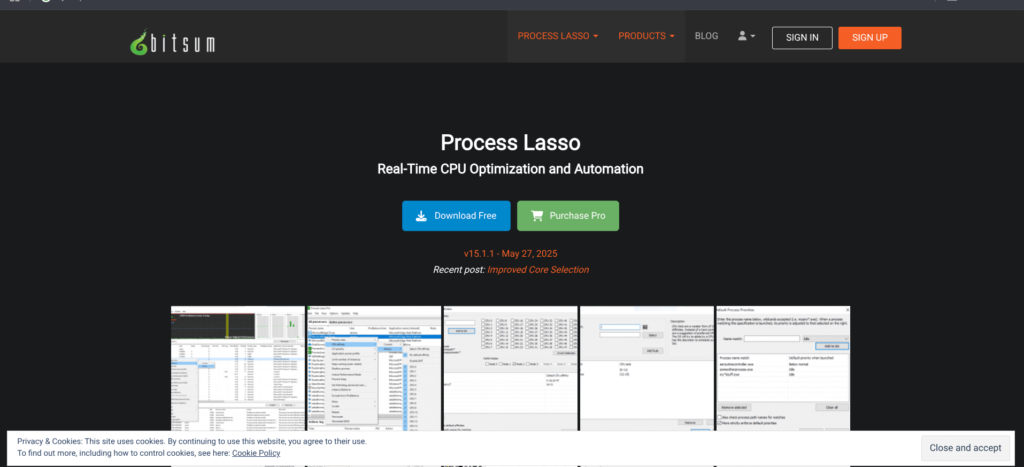Click the Download Free button

[456, 216]
